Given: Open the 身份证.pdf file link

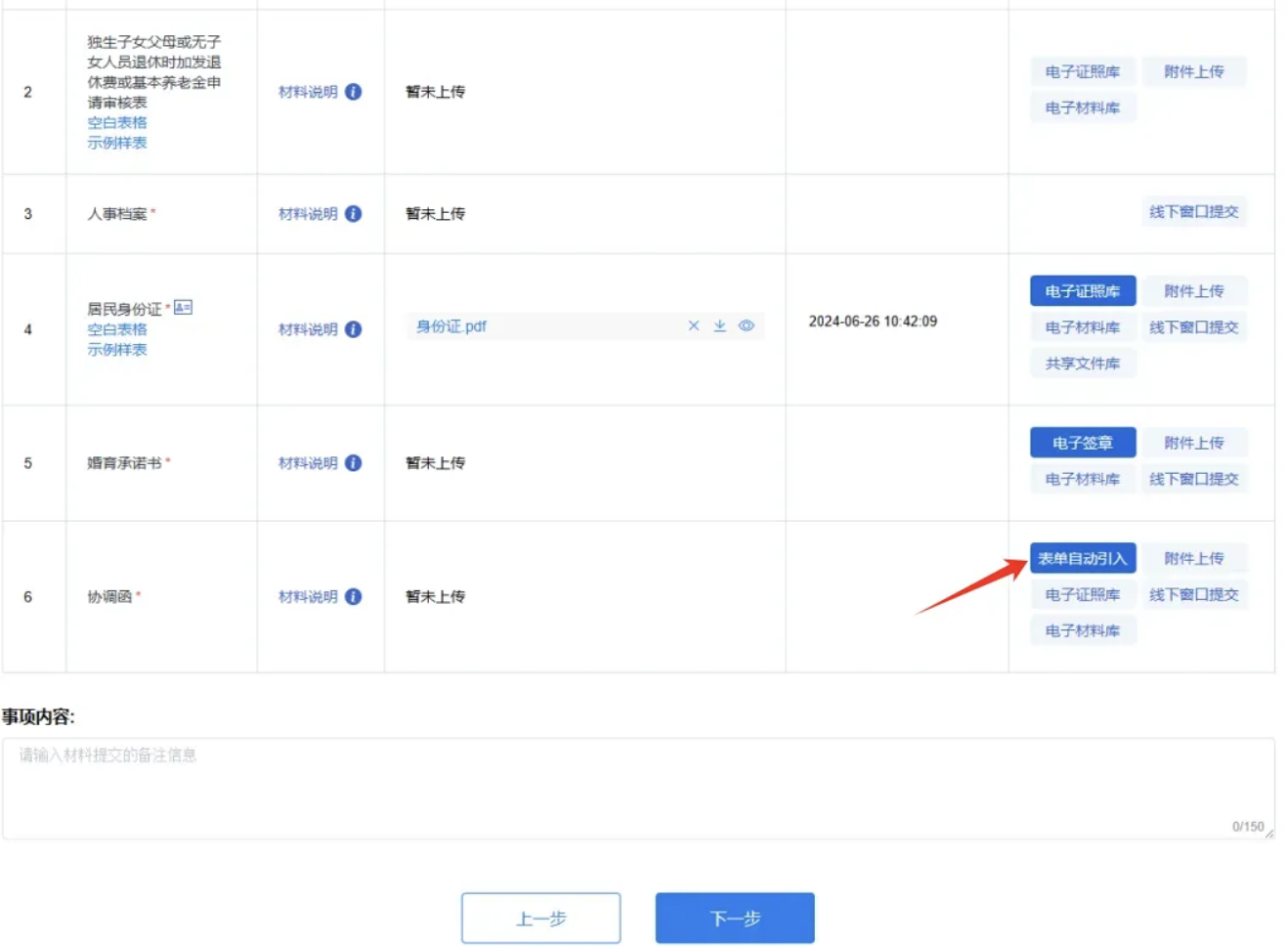Looking at the screenshot, I should tap(451, 326).
